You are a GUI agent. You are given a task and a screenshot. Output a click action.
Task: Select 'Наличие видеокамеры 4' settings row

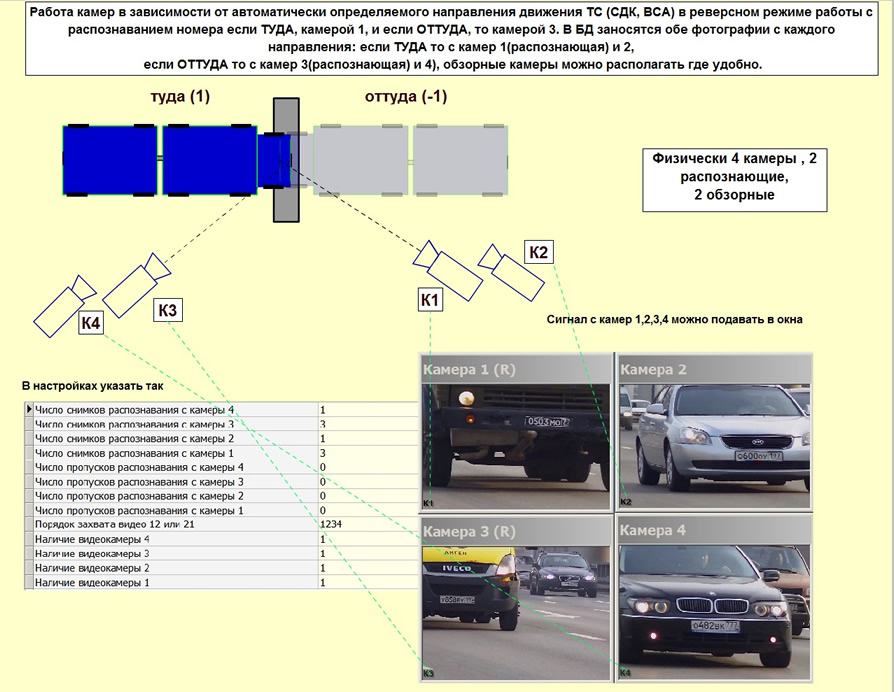(x=175, y=539)
